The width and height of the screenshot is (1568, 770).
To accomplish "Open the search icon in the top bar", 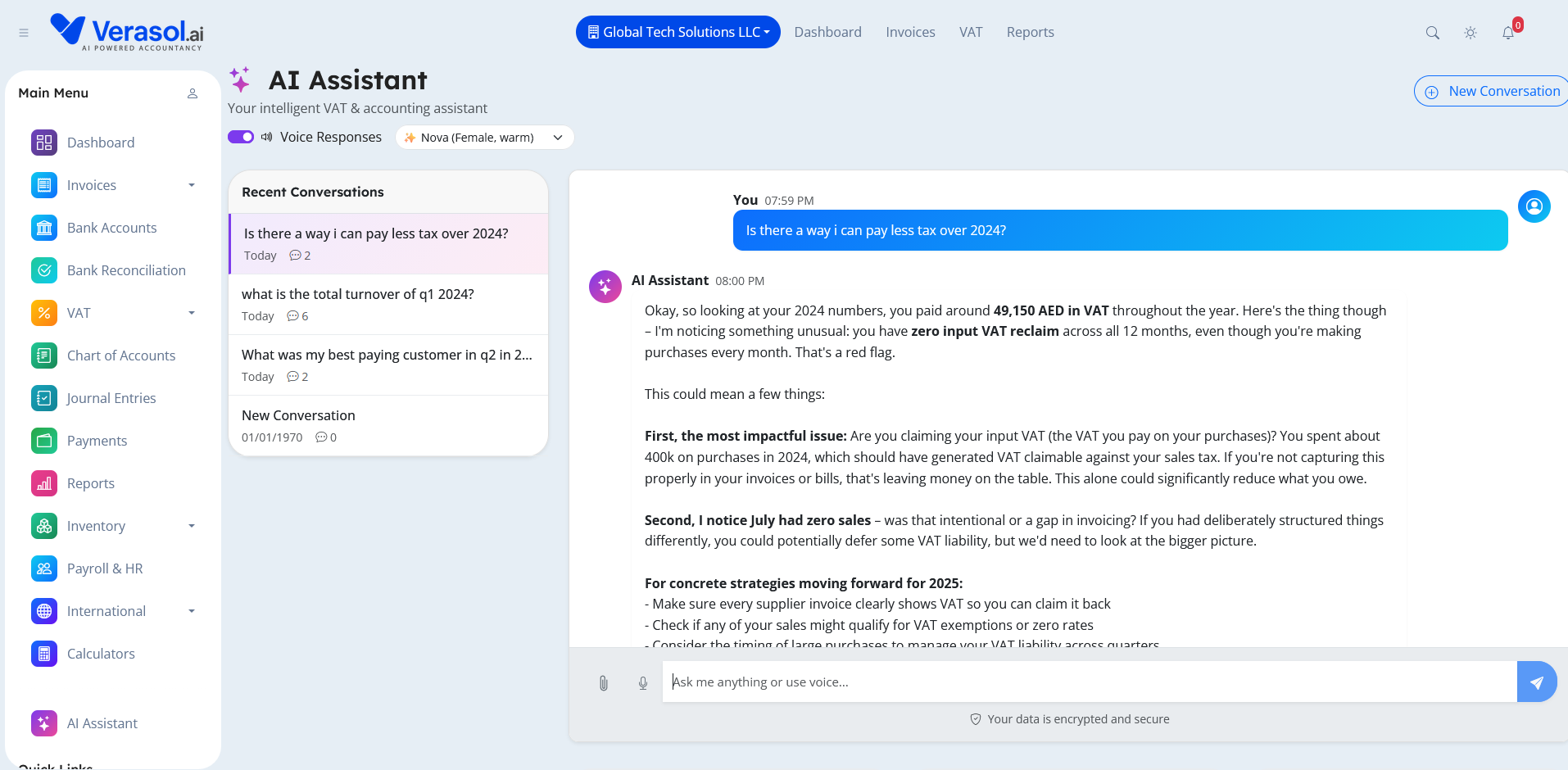I will [1431, 33].
